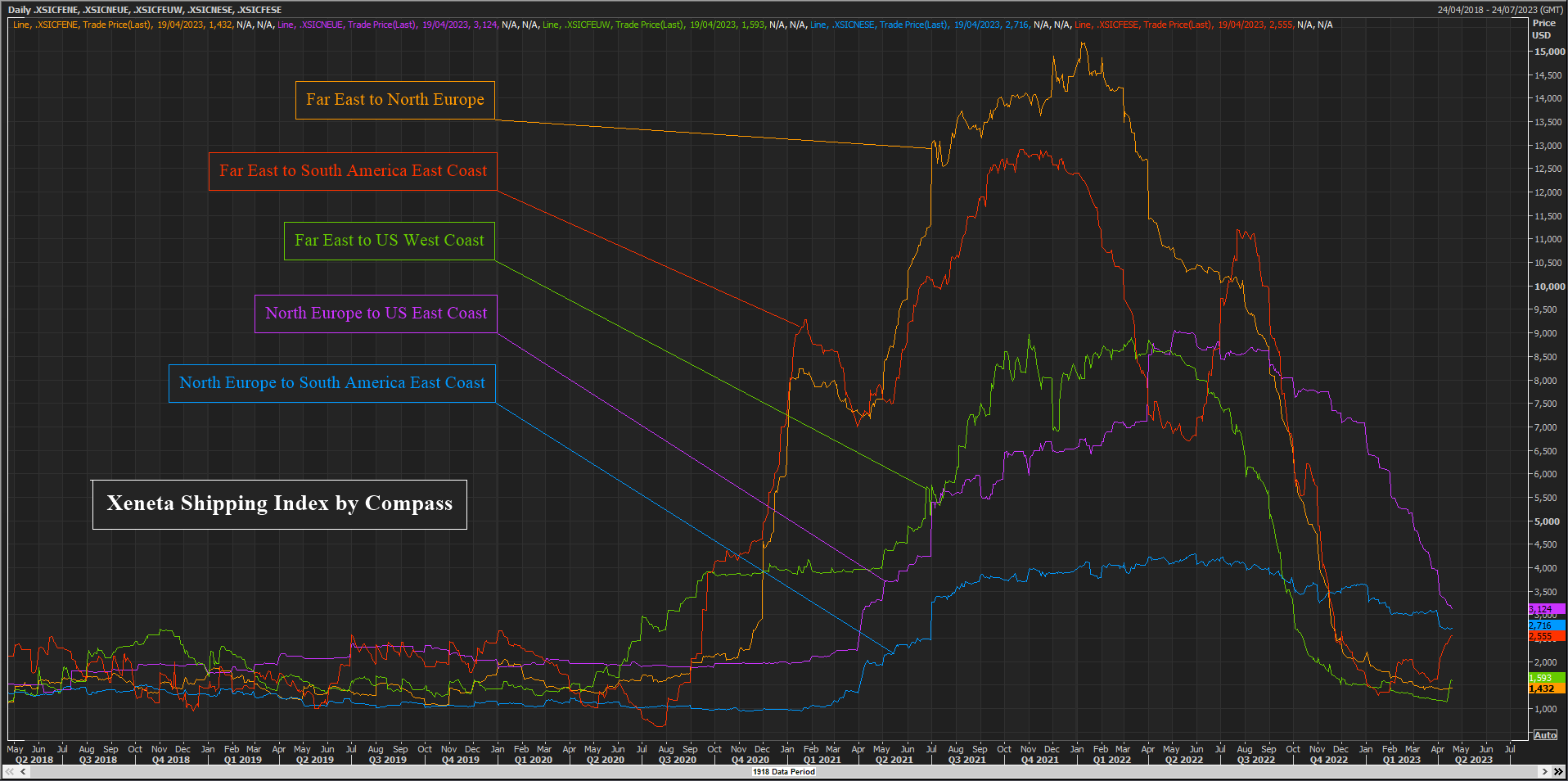Click the Q4 2021 time axis label
Screen dimensions: 1568x781
coord(1040,760)
